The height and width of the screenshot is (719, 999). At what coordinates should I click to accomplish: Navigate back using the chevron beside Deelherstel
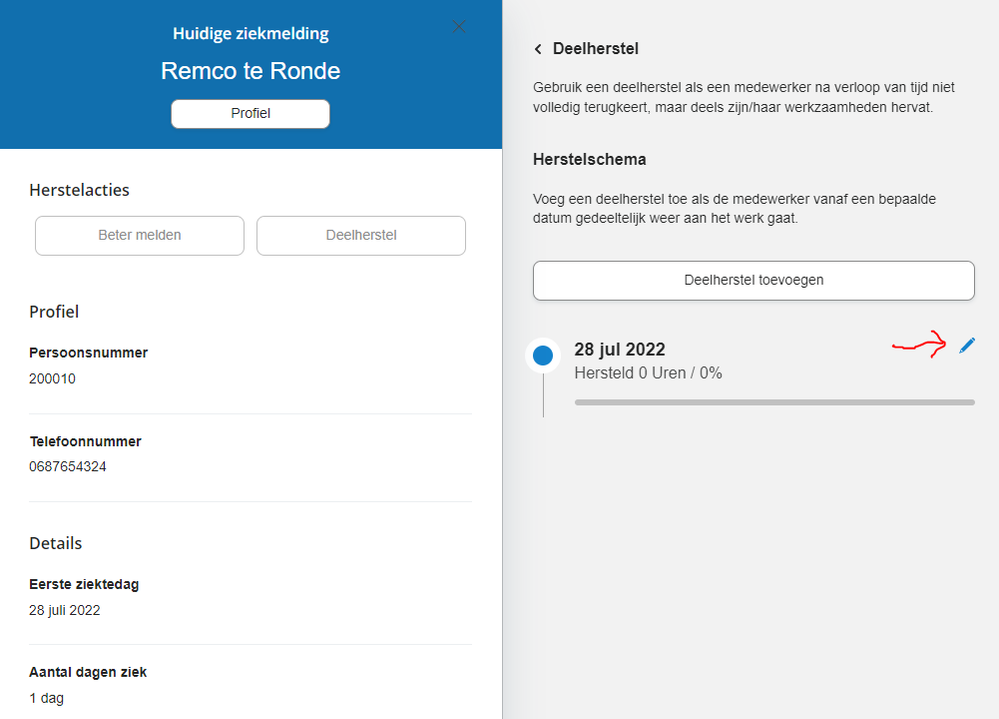[537, 48]
